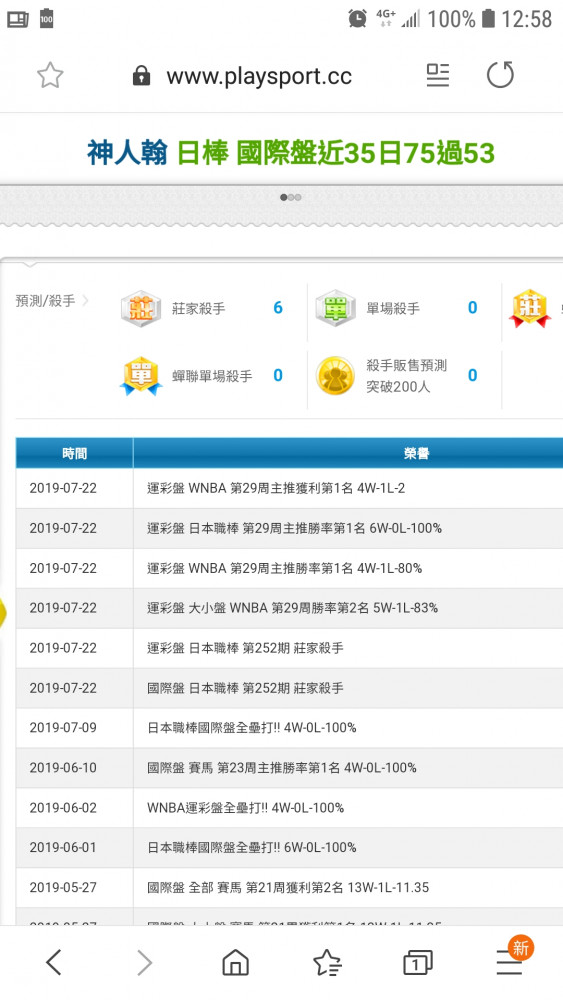
Task: Select row 國際盤 日本職棒 第252期 莊家殺手
Action: [289, 688]
